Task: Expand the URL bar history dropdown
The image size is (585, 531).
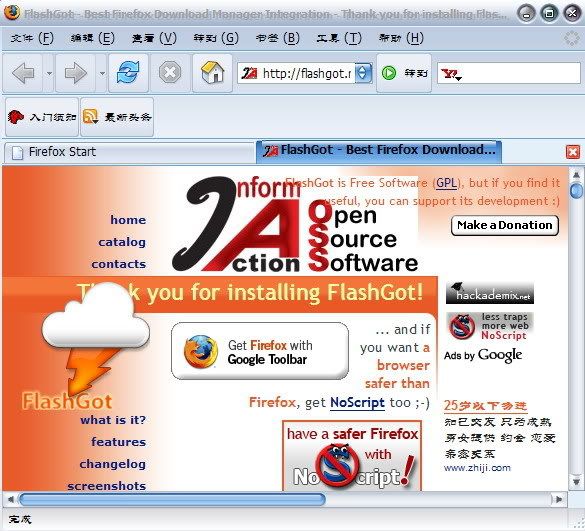Action: pos(363,73)
